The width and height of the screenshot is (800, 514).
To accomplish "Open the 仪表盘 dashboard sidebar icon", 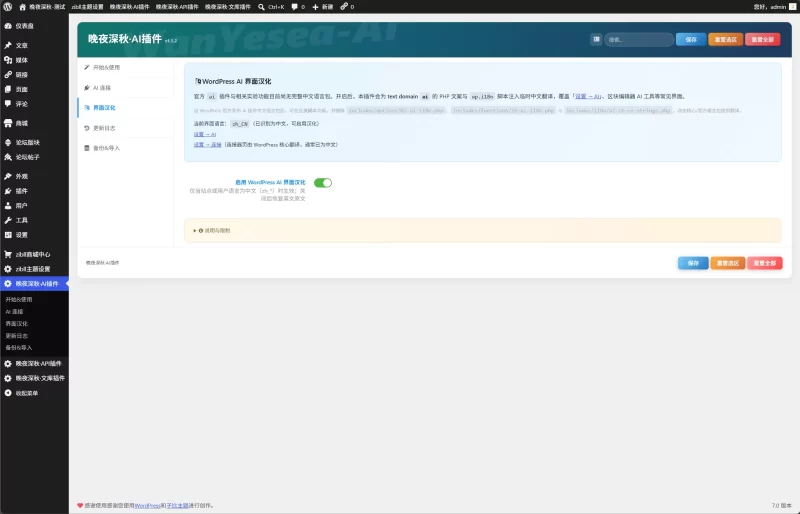I will pyautogui.click(x=8, y=26).
